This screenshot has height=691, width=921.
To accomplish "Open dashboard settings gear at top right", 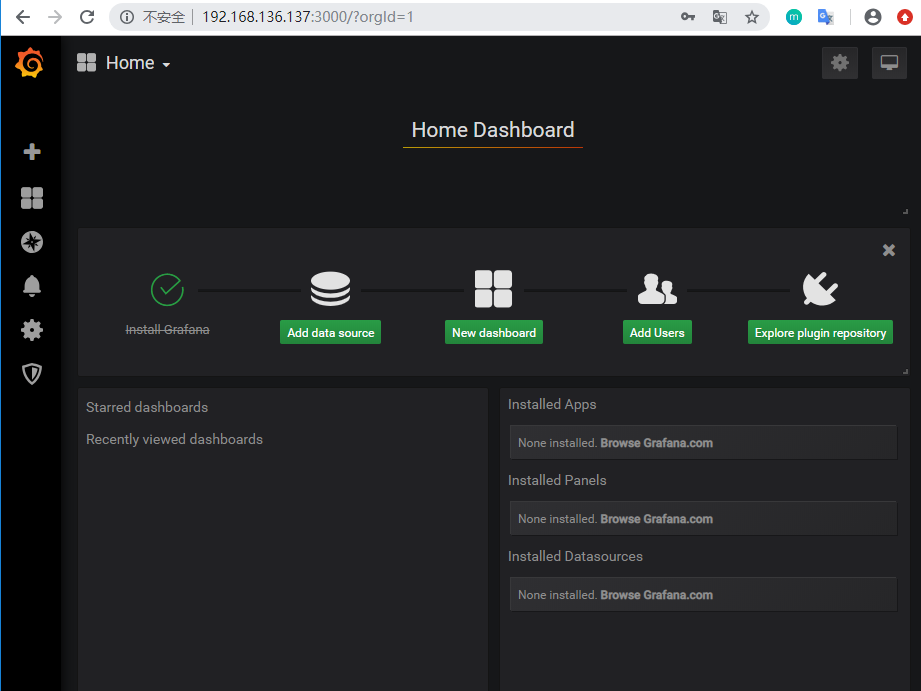I will coord(840,63).
